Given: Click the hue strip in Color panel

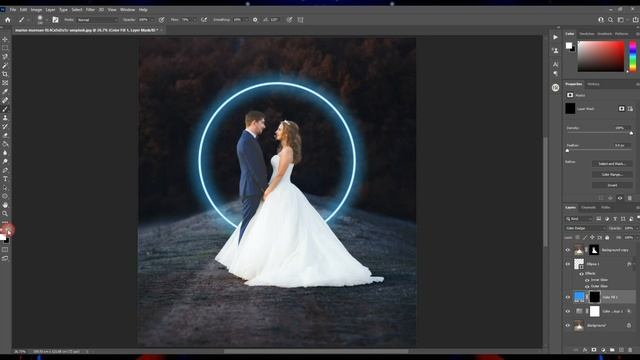Looking at the screenshot, I should (x=633, y=56).
